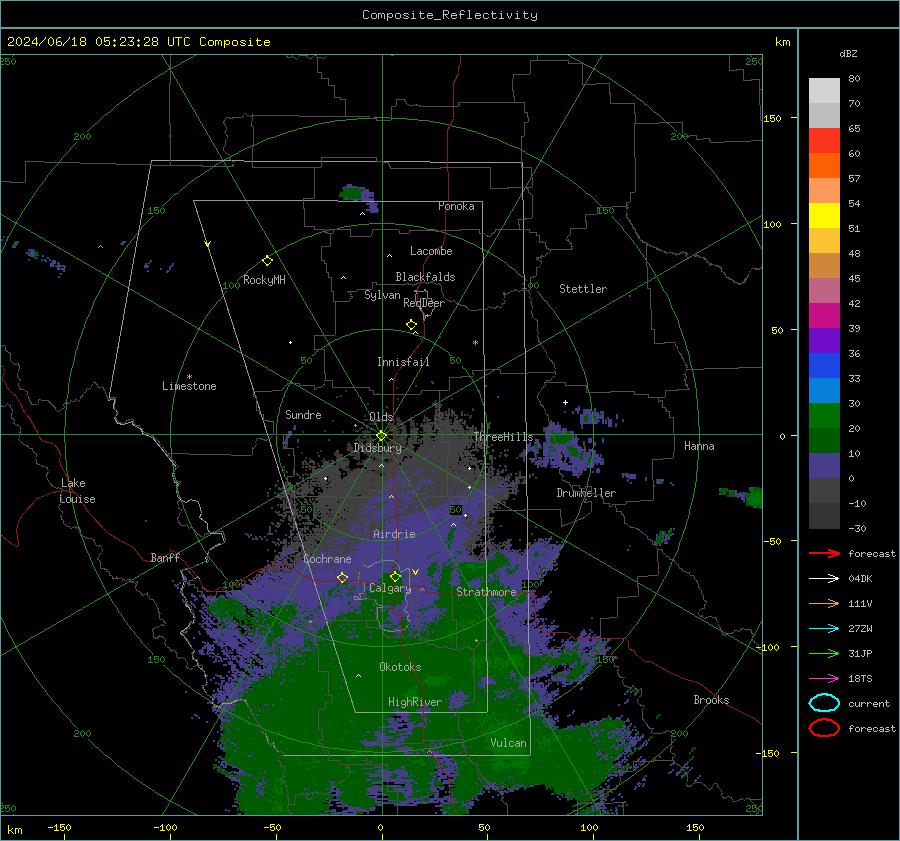Click the Didsbury town label
The height and width of the screenshot is (841, 900).
[x=378, y=448]
